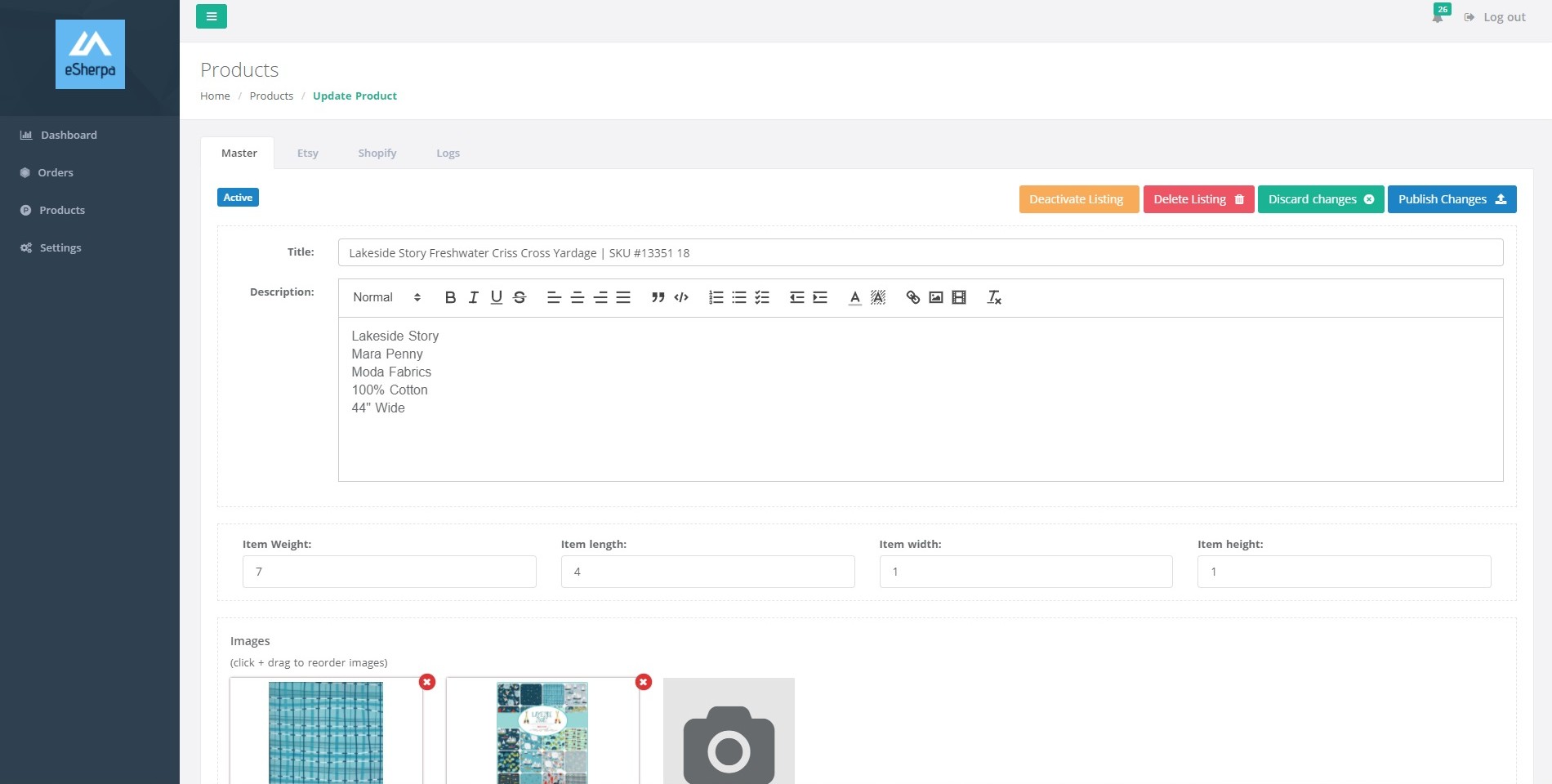This screenshot has height=784, width=1552.
Task: Add new image via camera placeholder
Action: (729, 732)
